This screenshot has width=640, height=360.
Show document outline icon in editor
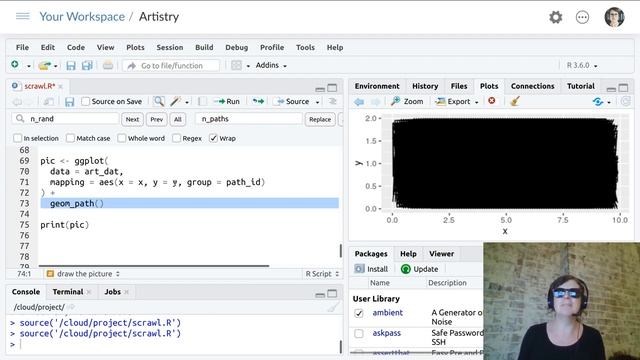(x=333, y=101)
